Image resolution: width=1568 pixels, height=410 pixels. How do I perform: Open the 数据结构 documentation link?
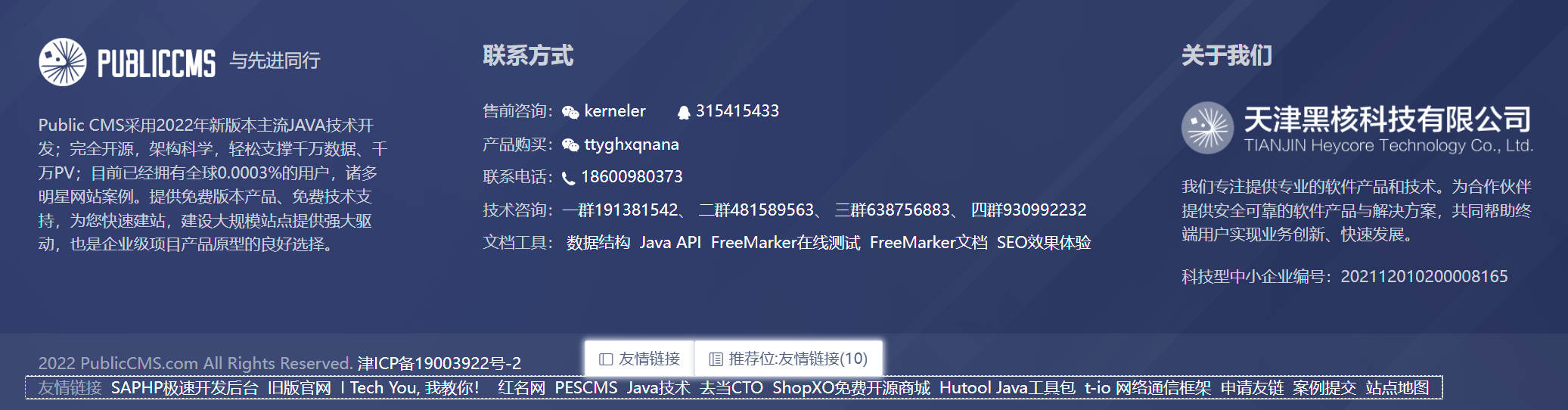(598, 243)
